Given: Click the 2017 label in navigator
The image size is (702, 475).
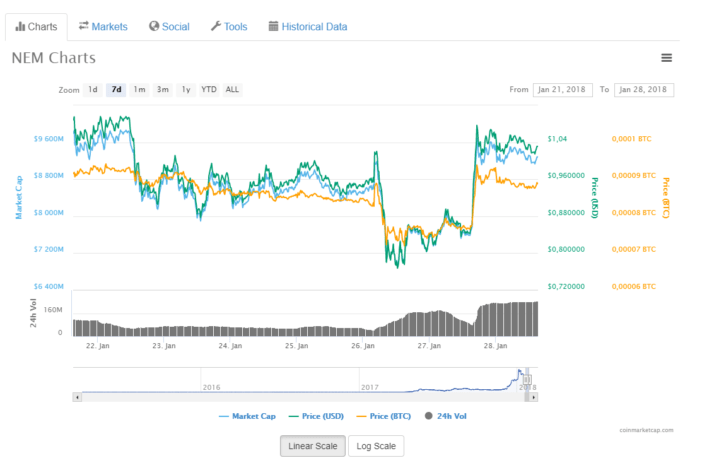Looking at the screenshot, I should click(370, 387).
